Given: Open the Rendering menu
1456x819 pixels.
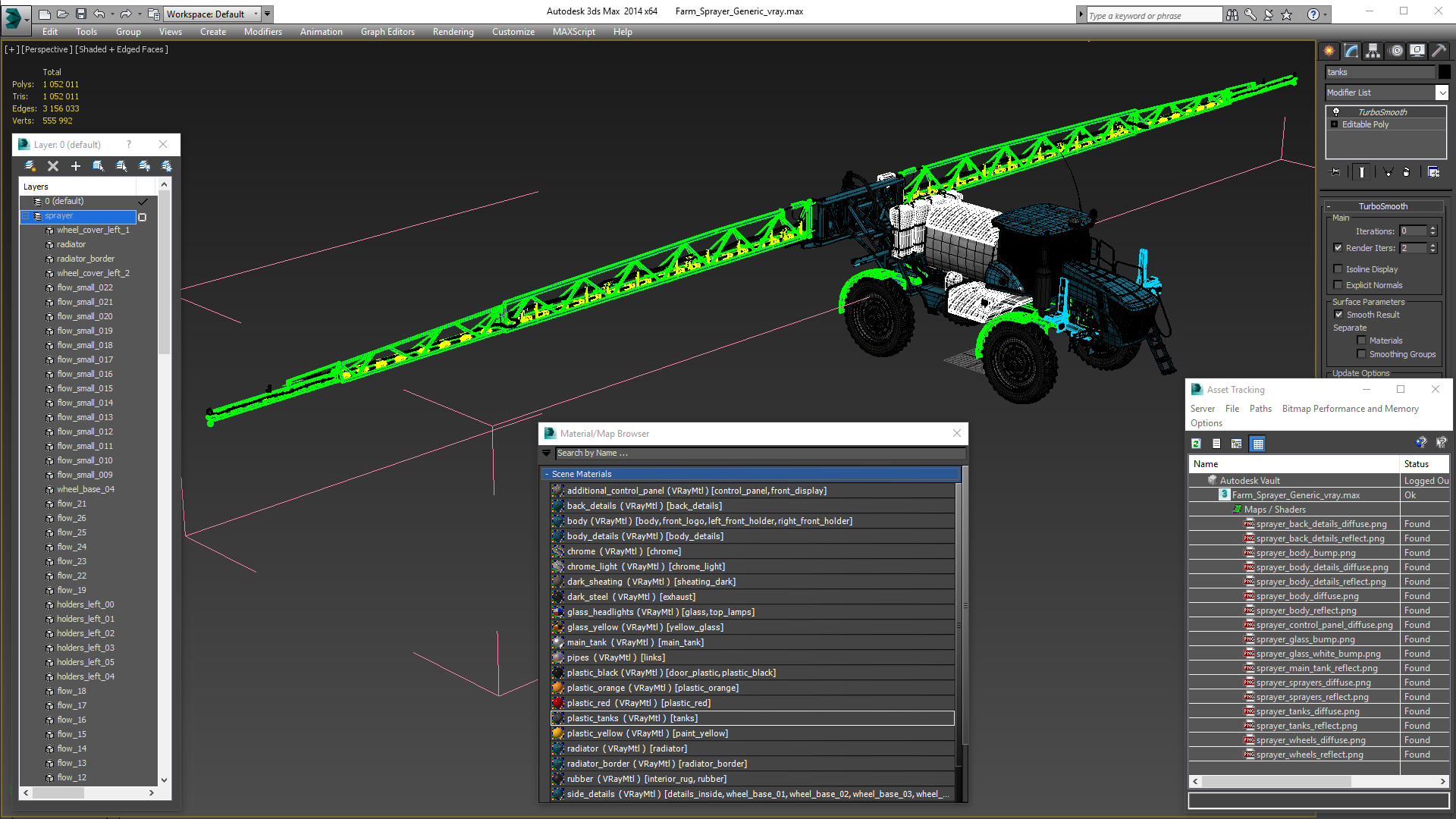Looking at the screenshot, I should point(453,32).
